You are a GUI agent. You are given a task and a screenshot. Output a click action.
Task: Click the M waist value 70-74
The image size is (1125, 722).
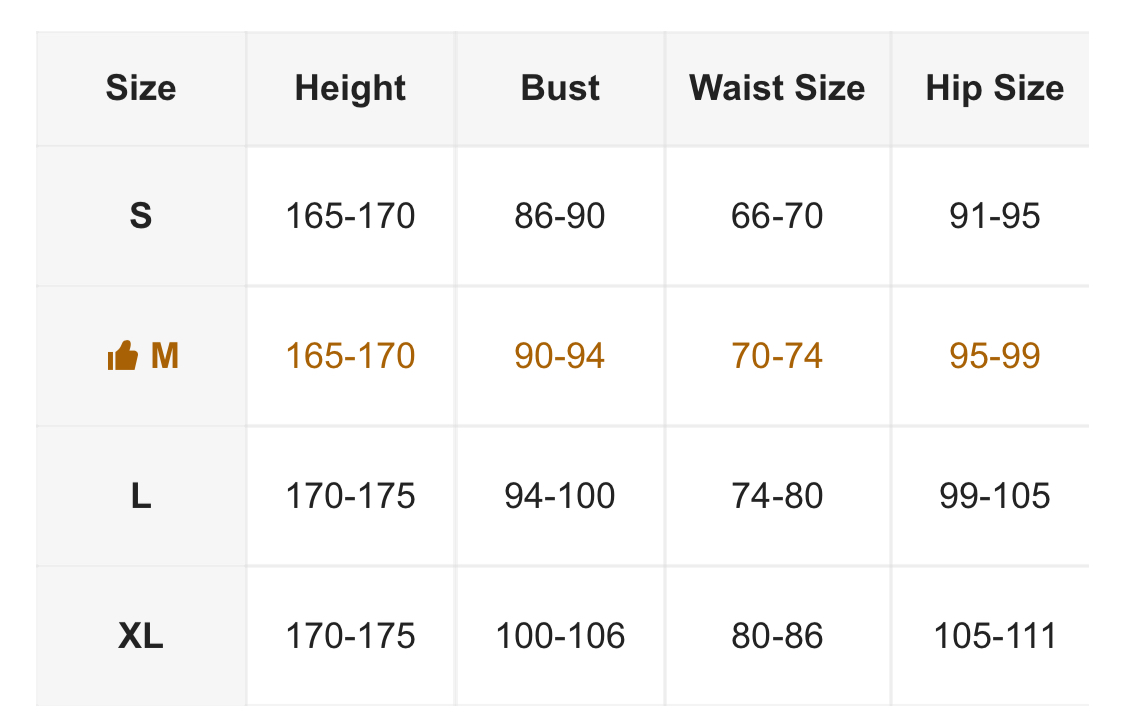(x=777, y=356)
